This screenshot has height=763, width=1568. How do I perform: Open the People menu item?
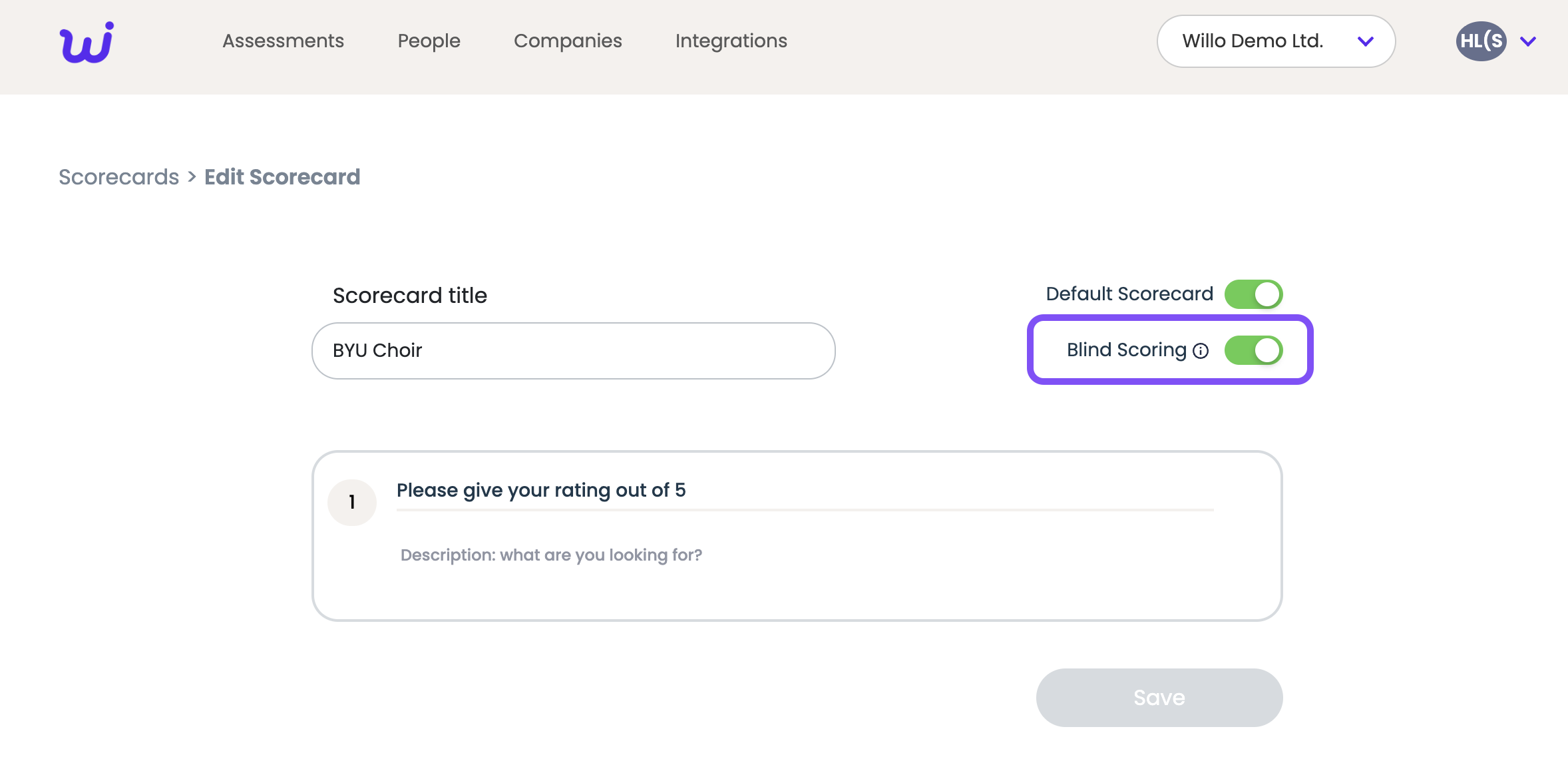pyautogui.click(x=429, y=41)
